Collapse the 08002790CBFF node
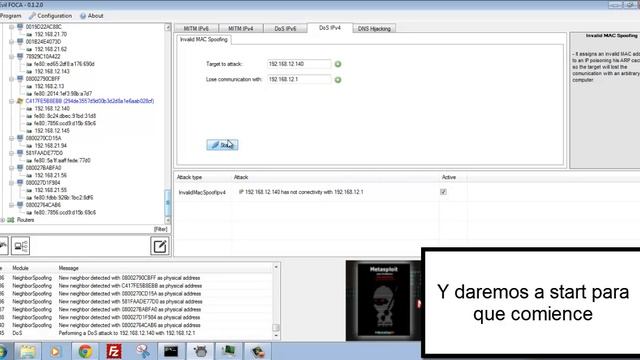This screenshot has height=360, width=640. coord(11,79)
